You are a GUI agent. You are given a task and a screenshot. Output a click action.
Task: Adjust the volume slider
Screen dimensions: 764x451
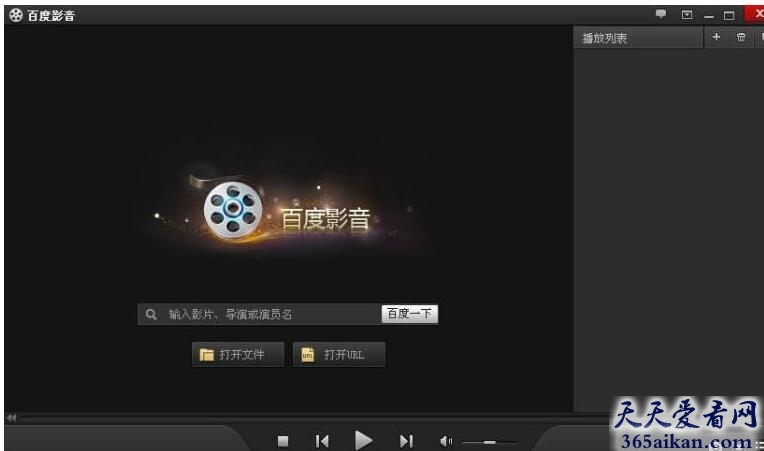(489, 442)
